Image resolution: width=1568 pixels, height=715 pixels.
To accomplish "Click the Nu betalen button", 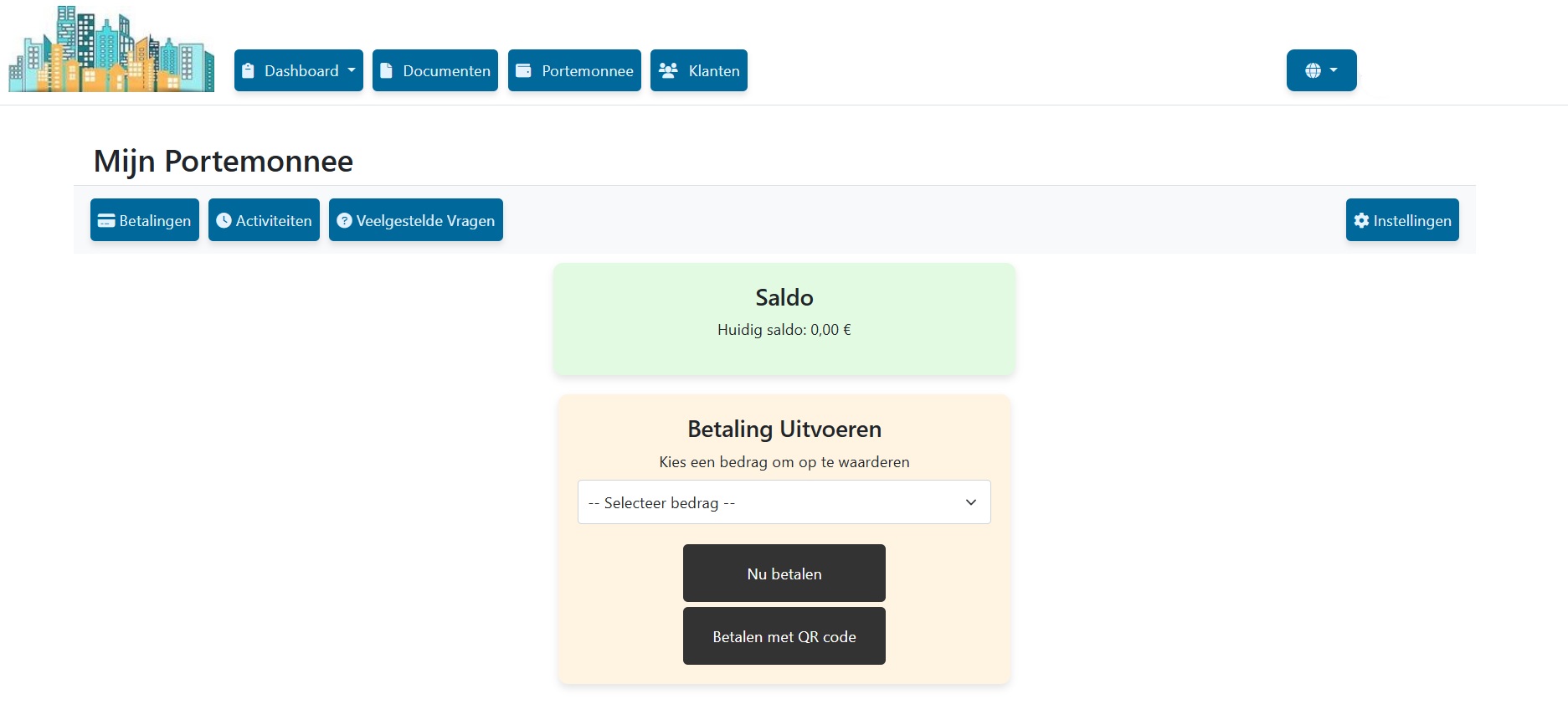I will [784, 574].
